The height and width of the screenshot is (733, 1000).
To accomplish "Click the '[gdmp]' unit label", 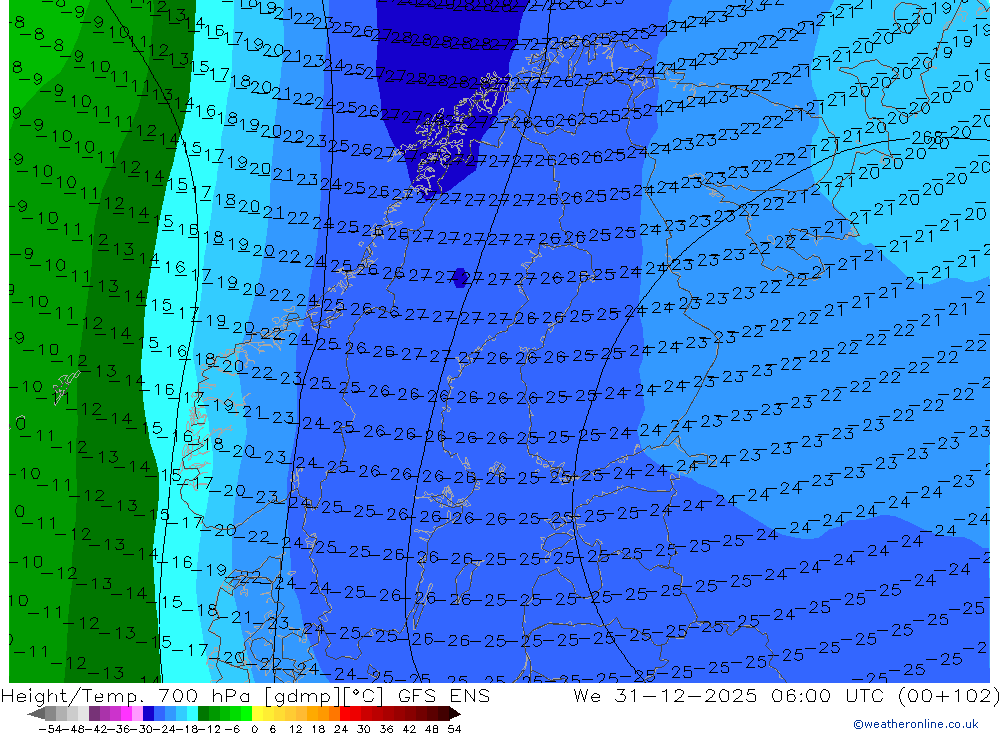I will pos(303,696).
